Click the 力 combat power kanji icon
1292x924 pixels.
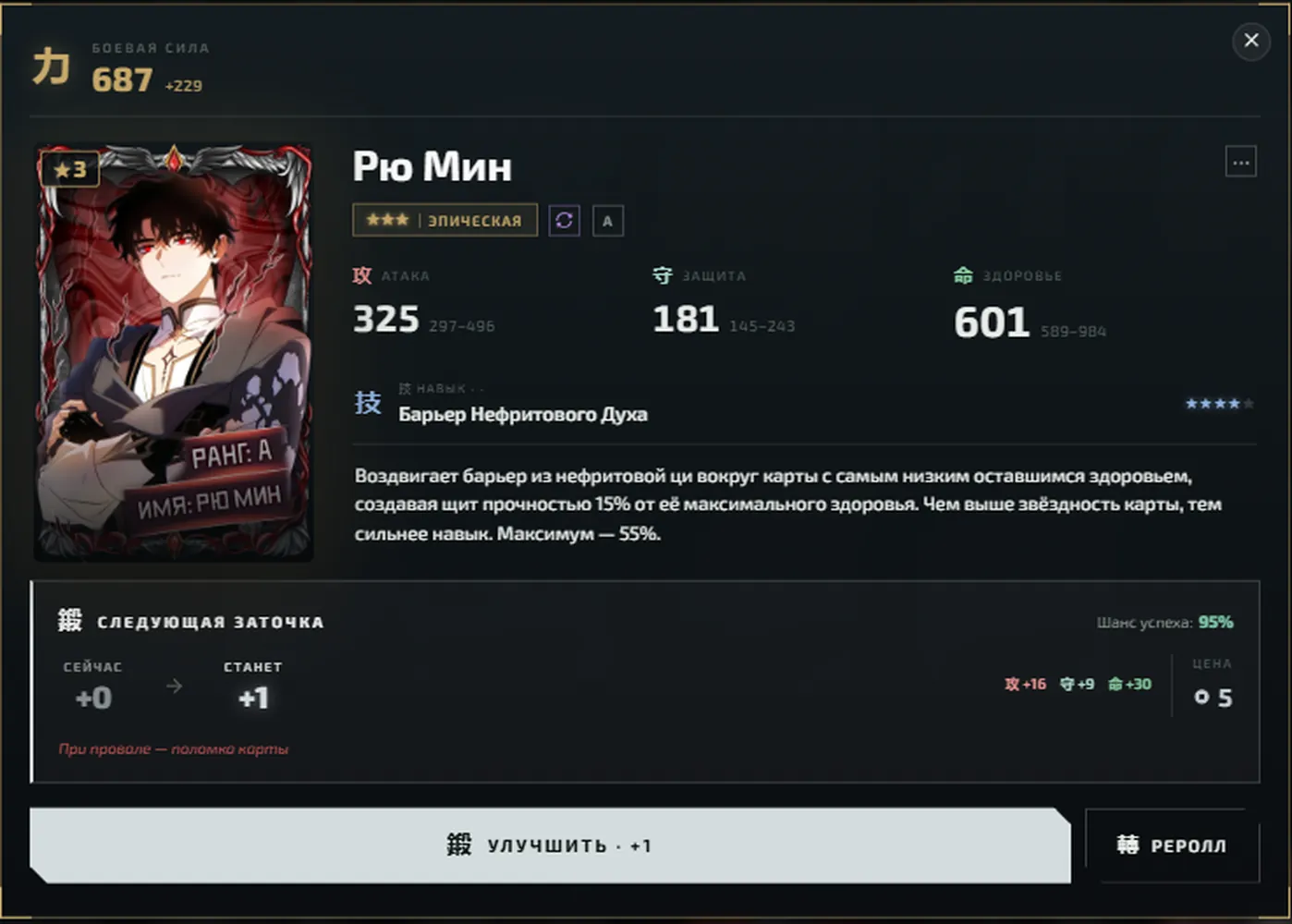51,67
